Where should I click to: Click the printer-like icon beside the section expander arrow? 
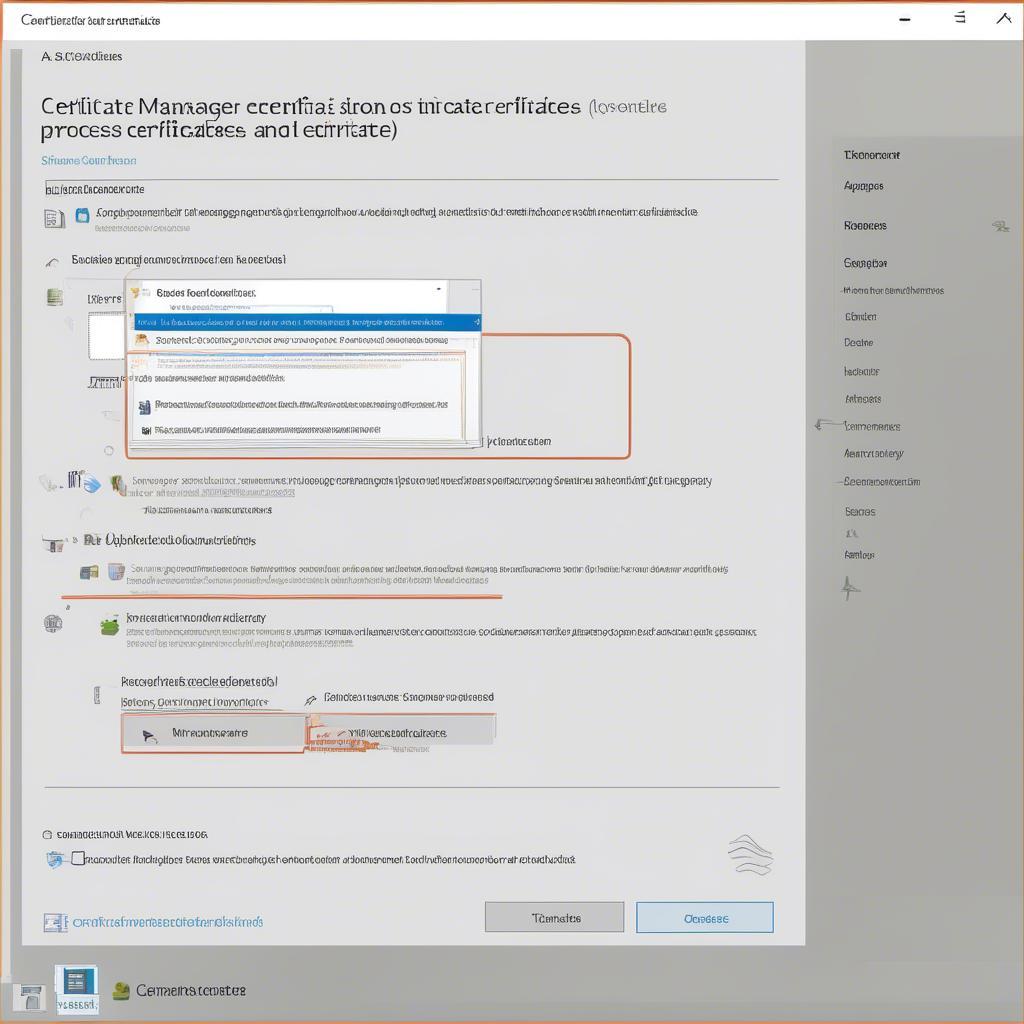54,543
